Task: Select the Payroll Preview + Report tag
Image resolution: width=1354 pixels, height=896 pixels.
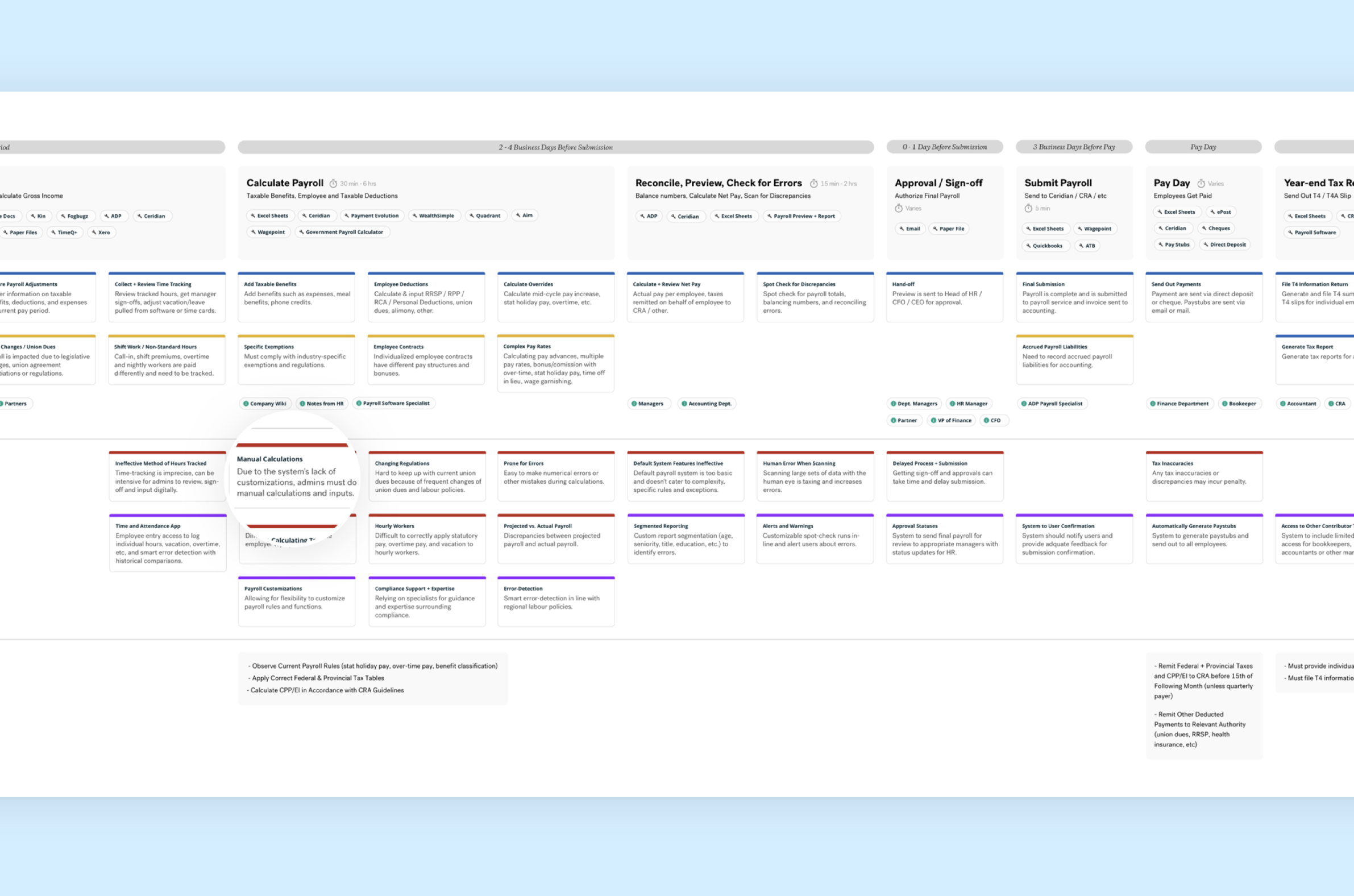Action: 801,216
